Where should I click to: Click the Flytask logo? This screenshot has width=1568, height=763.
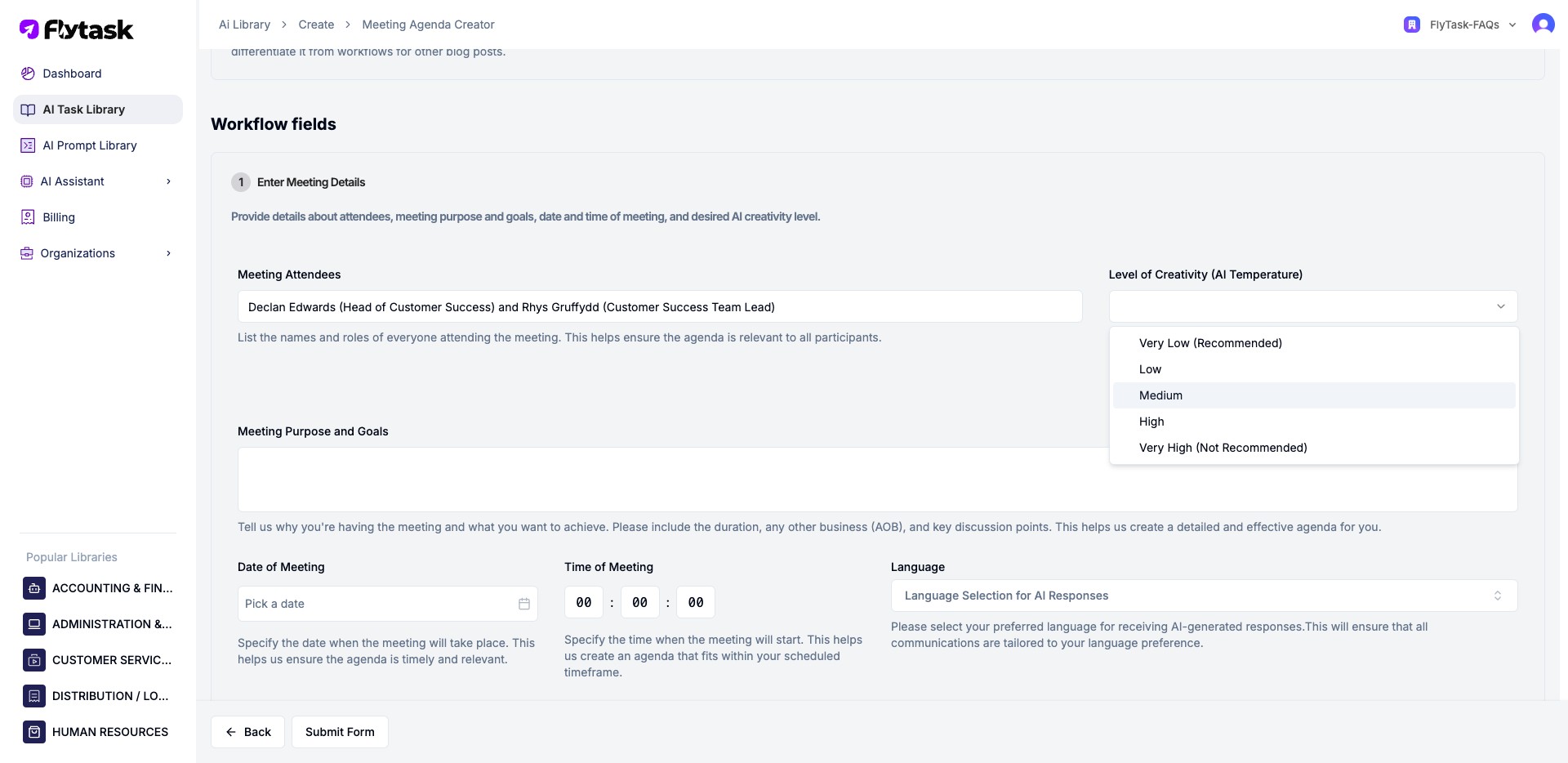click(x=76, y=29)
